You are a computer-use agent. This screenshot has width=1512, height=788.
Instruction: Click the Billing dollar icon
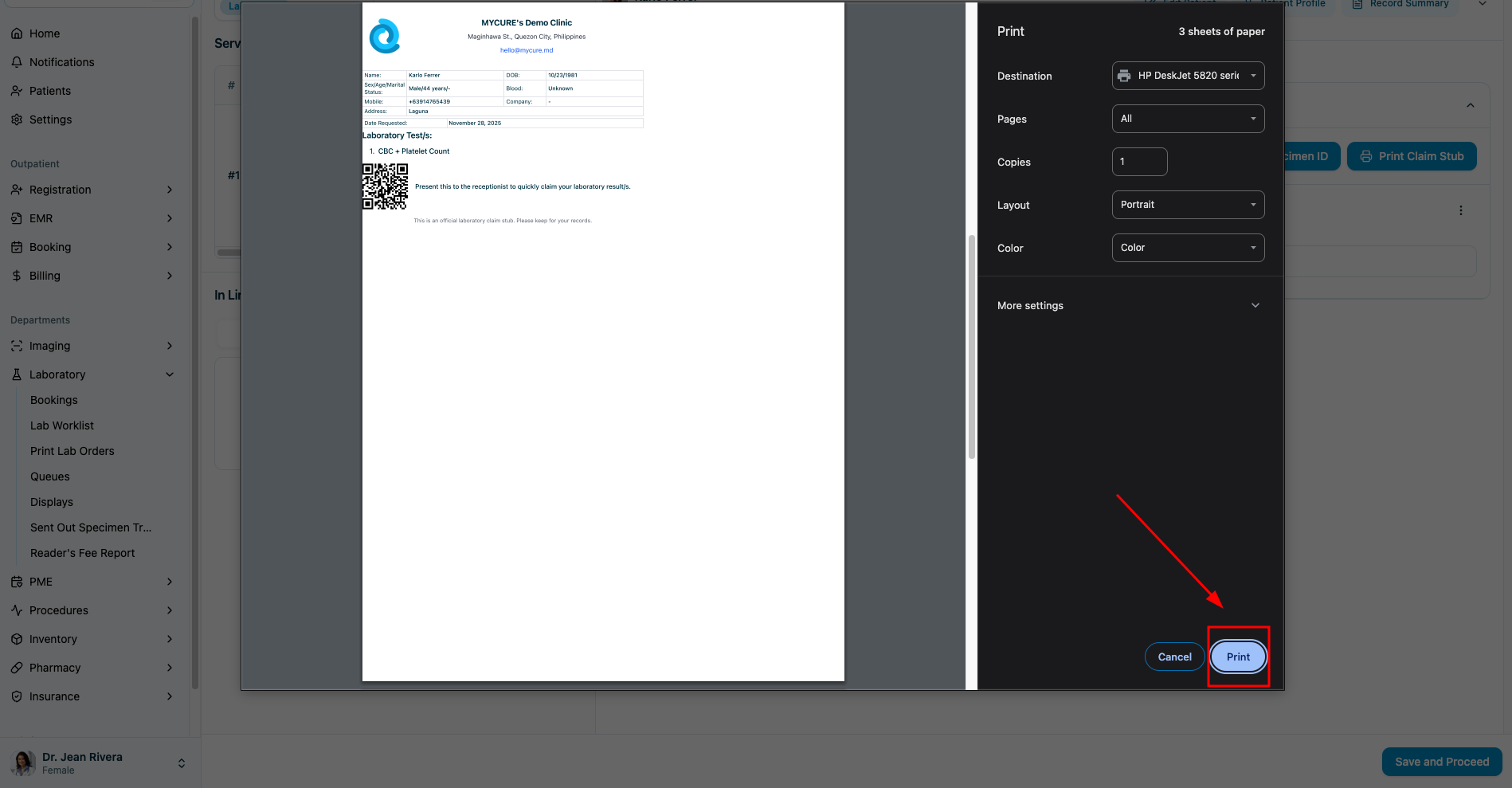coord(17,276)
